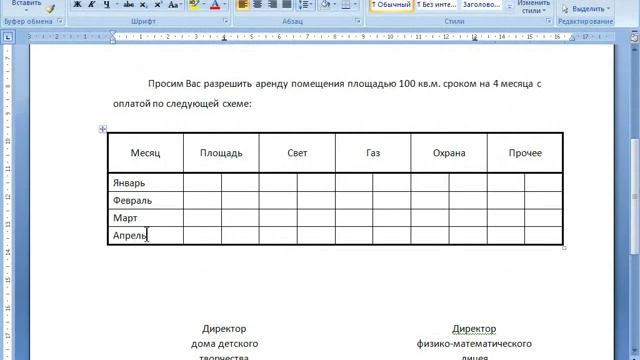Select the Без инте... style
This screenshot has width=640, height=360.
tap(436, 5)
